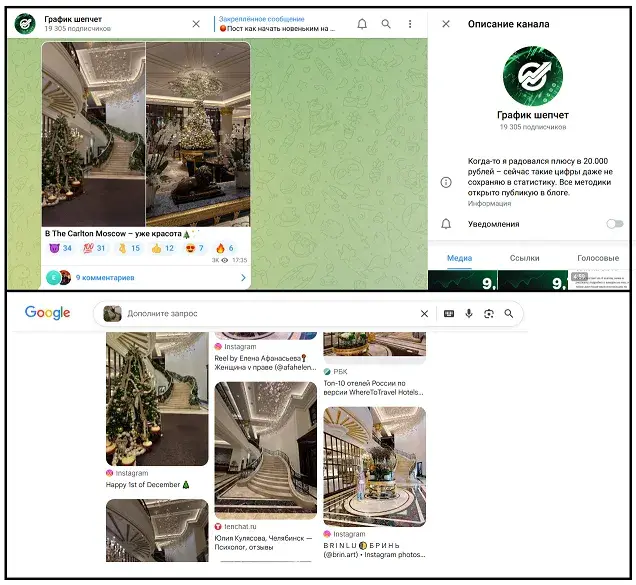Open РБК Топ-10 отелей России article
Image resolution: width=636 pixels, height=585 pixels.
(373, 388)
